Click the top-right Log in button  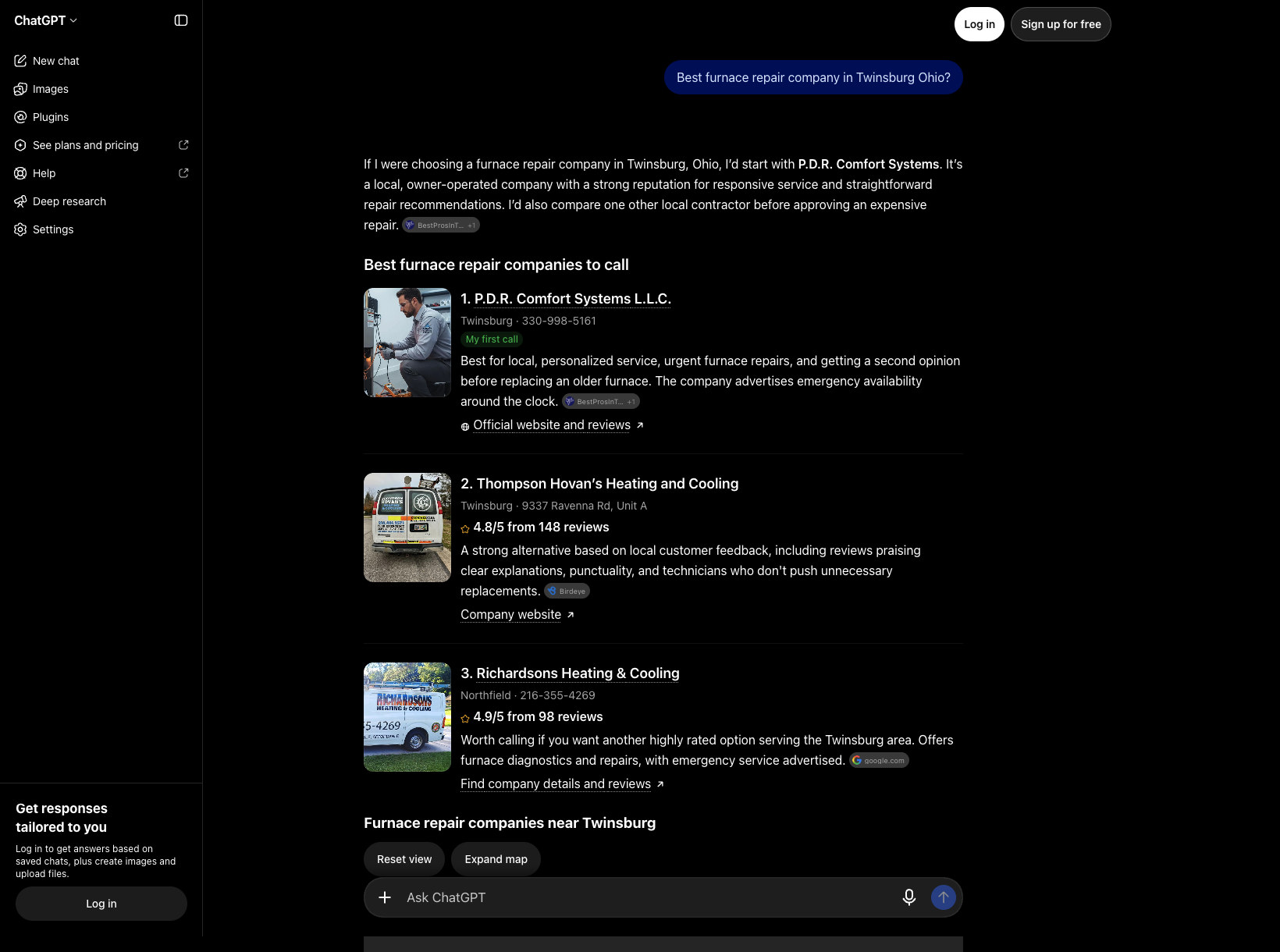[x=980, y=24]
